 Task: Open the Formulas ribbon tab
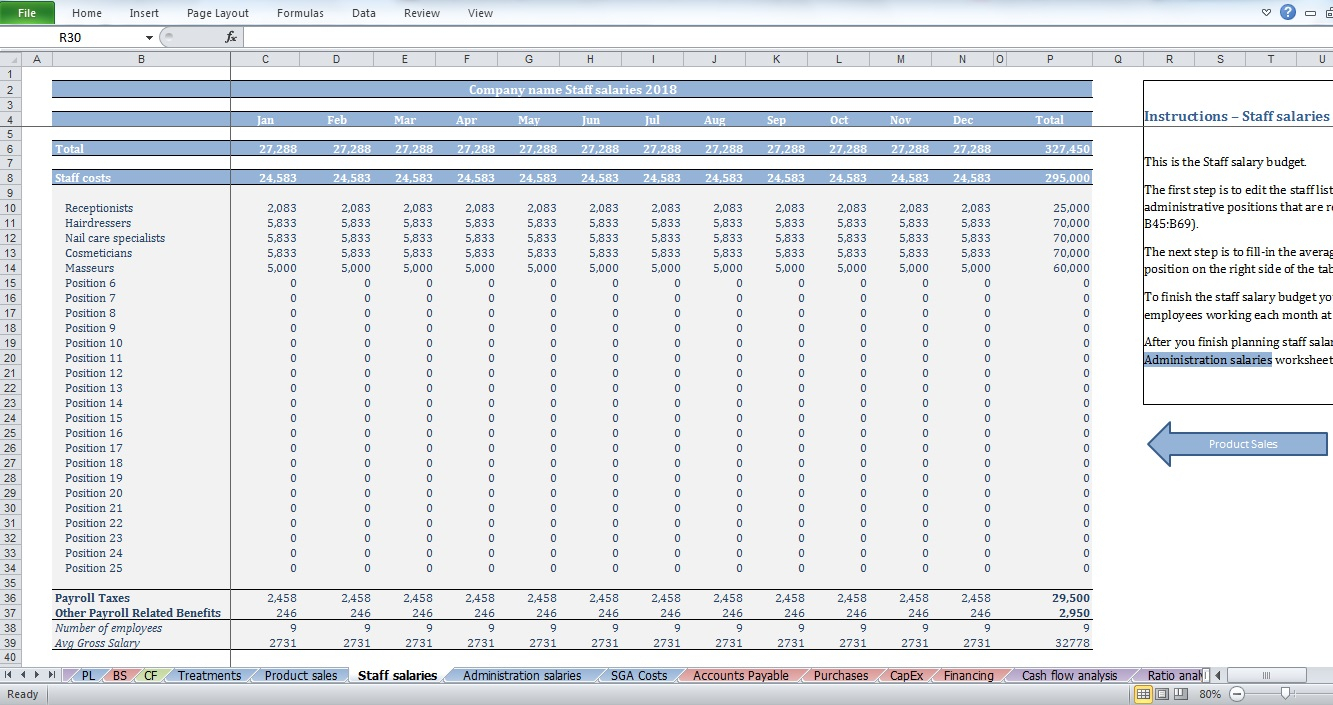coord(300,13)
